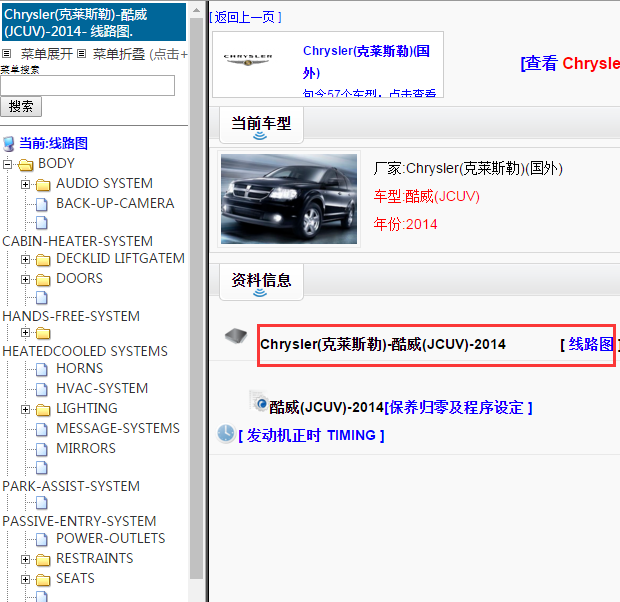The width and height of the screenshot is (620, 602).
Task: Select the HANDS-FREE-SYSTEM tree item
Action: [71, 316]
